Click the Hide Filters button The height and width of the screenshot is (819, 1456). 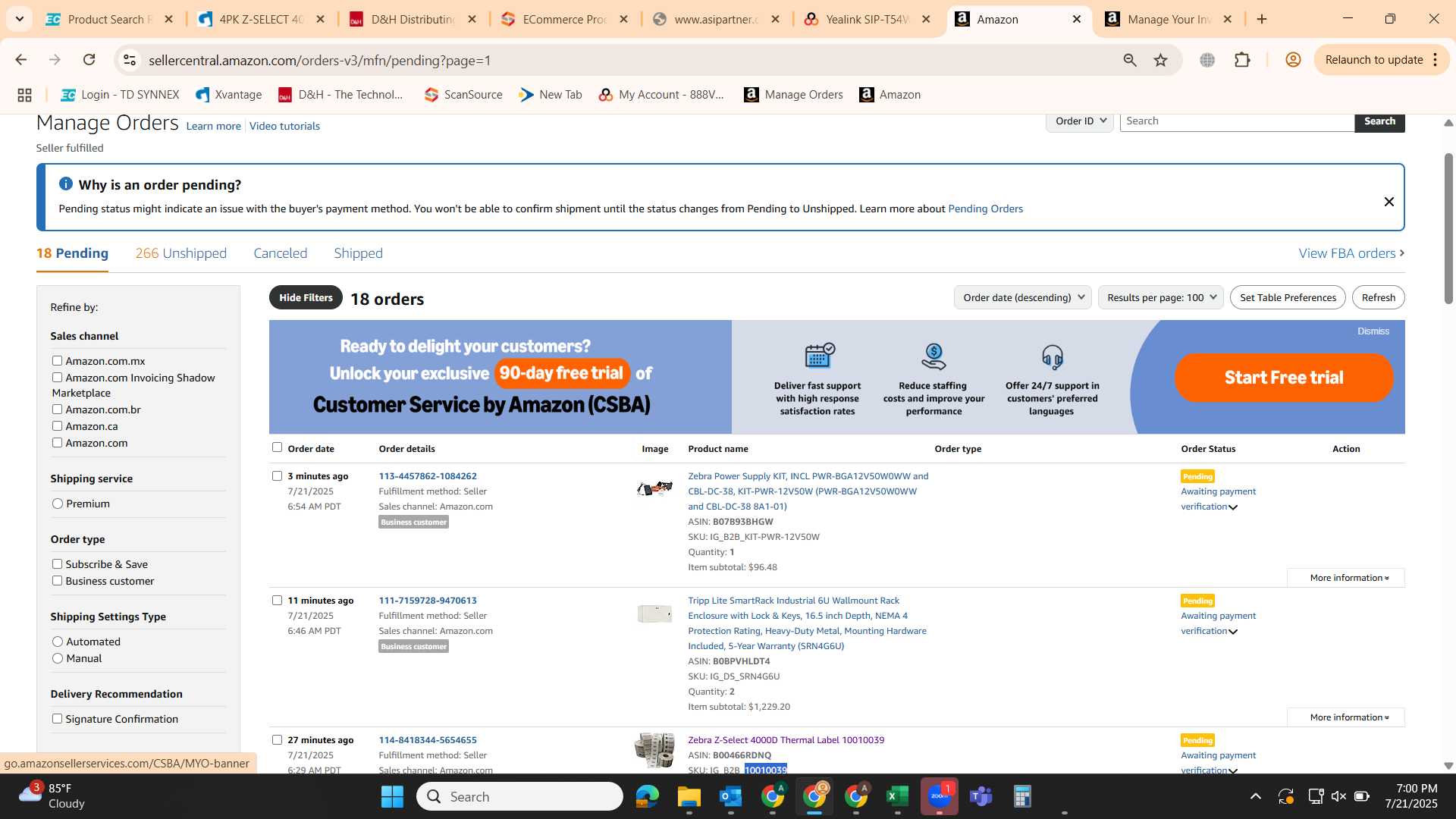pyautogui.click(x=306, y=297)
